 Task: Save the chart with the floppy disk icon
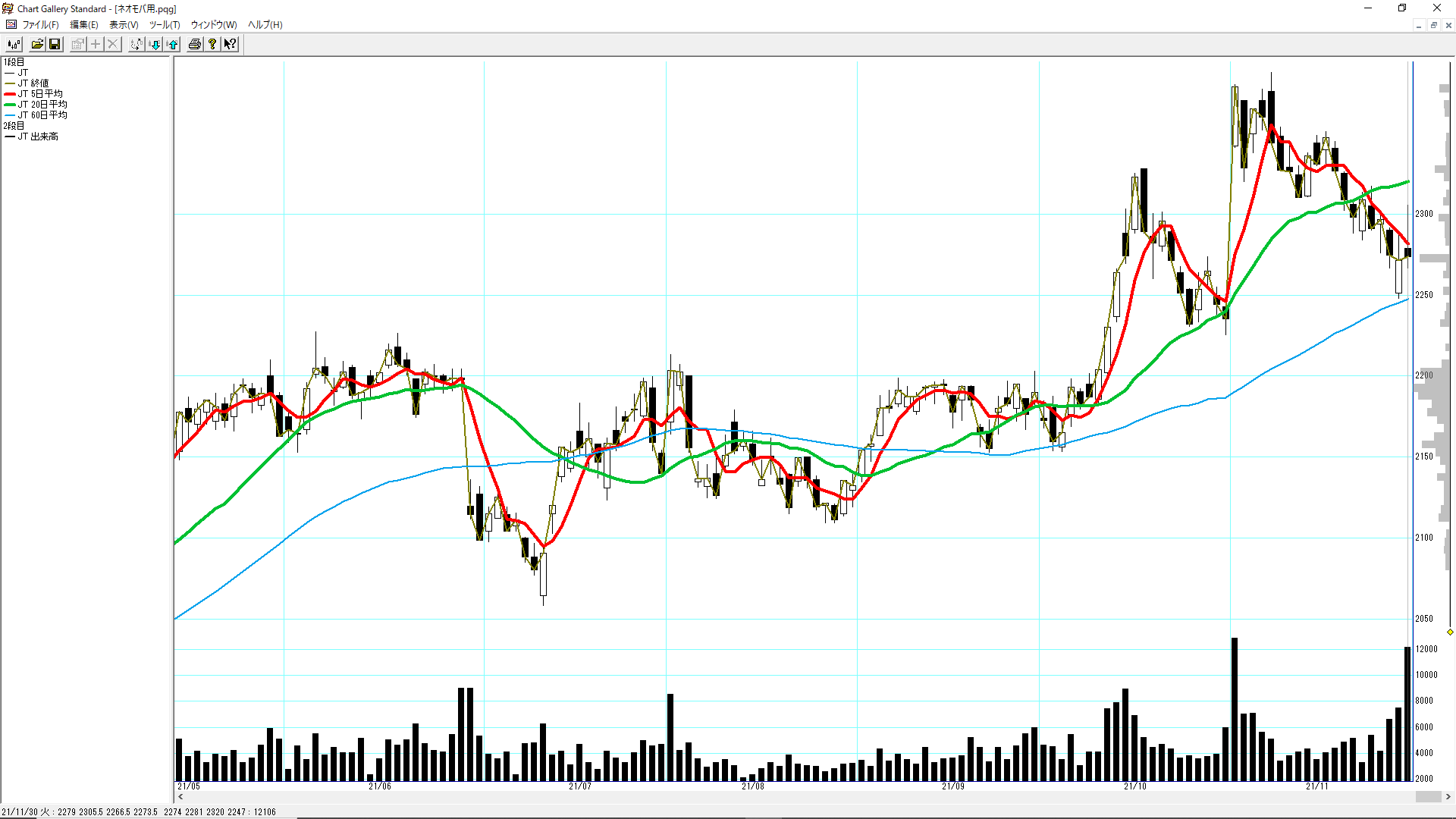point(55,44)
